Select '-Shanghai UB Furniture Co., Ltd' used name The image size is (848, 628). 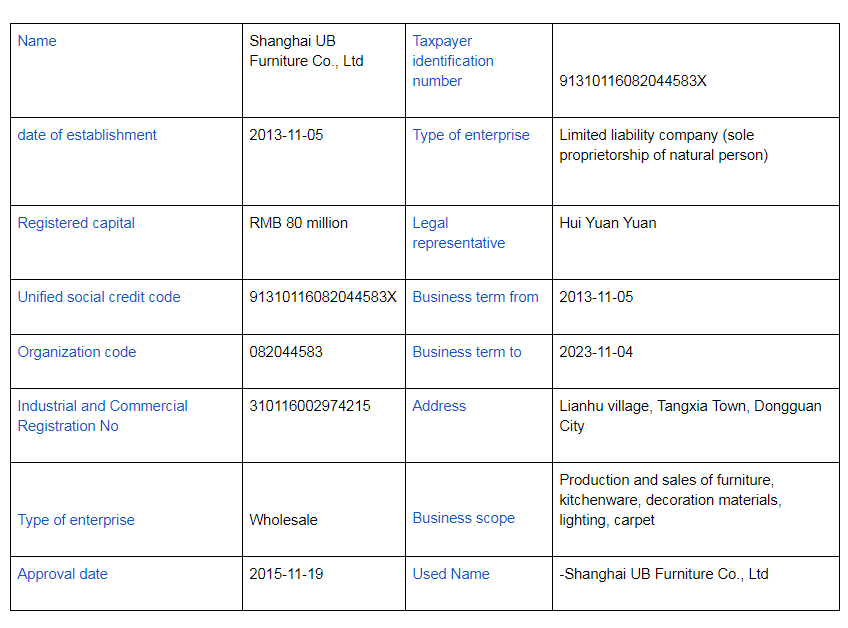[664, 574]
